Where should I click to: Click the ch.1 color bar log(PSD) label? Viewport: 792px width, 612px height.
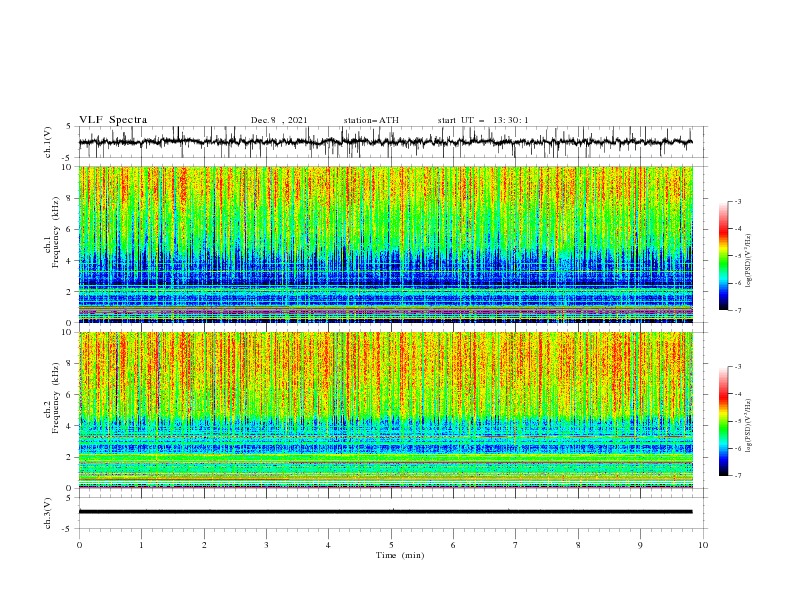(749, 261)
